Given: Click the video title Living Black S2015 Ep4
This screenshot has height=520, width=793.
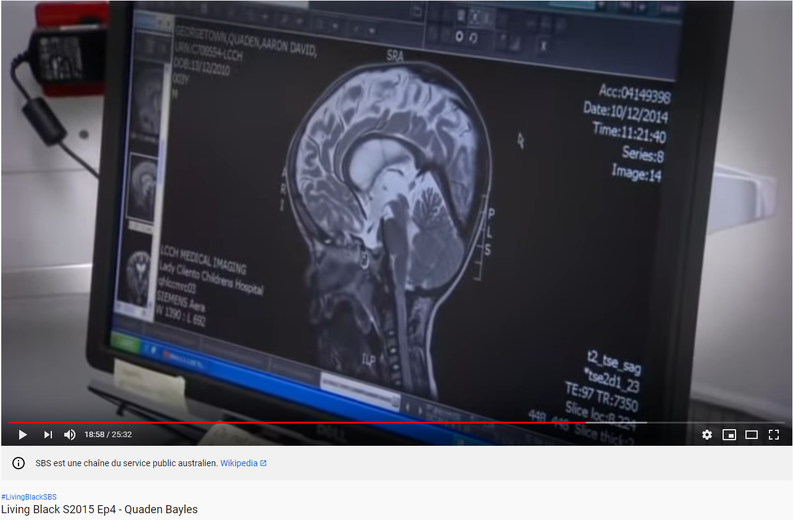Looking at the screenshot, I should pyautogui.click(x=99, y=509).
